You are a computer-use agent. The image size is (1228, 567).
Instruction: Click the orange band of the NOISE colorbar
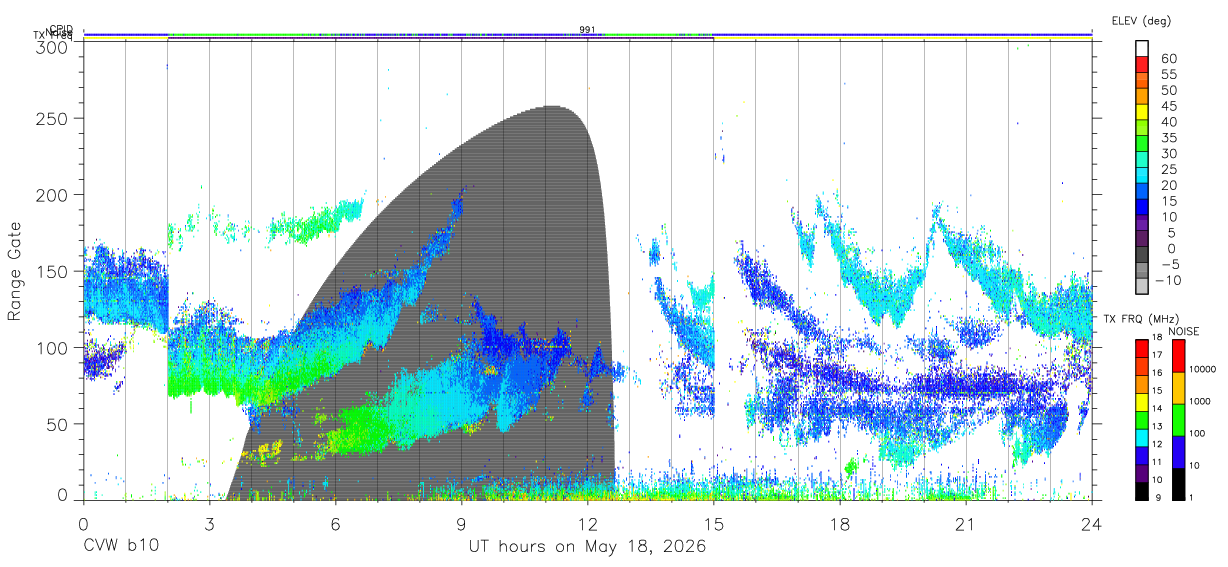(1177, 387)
